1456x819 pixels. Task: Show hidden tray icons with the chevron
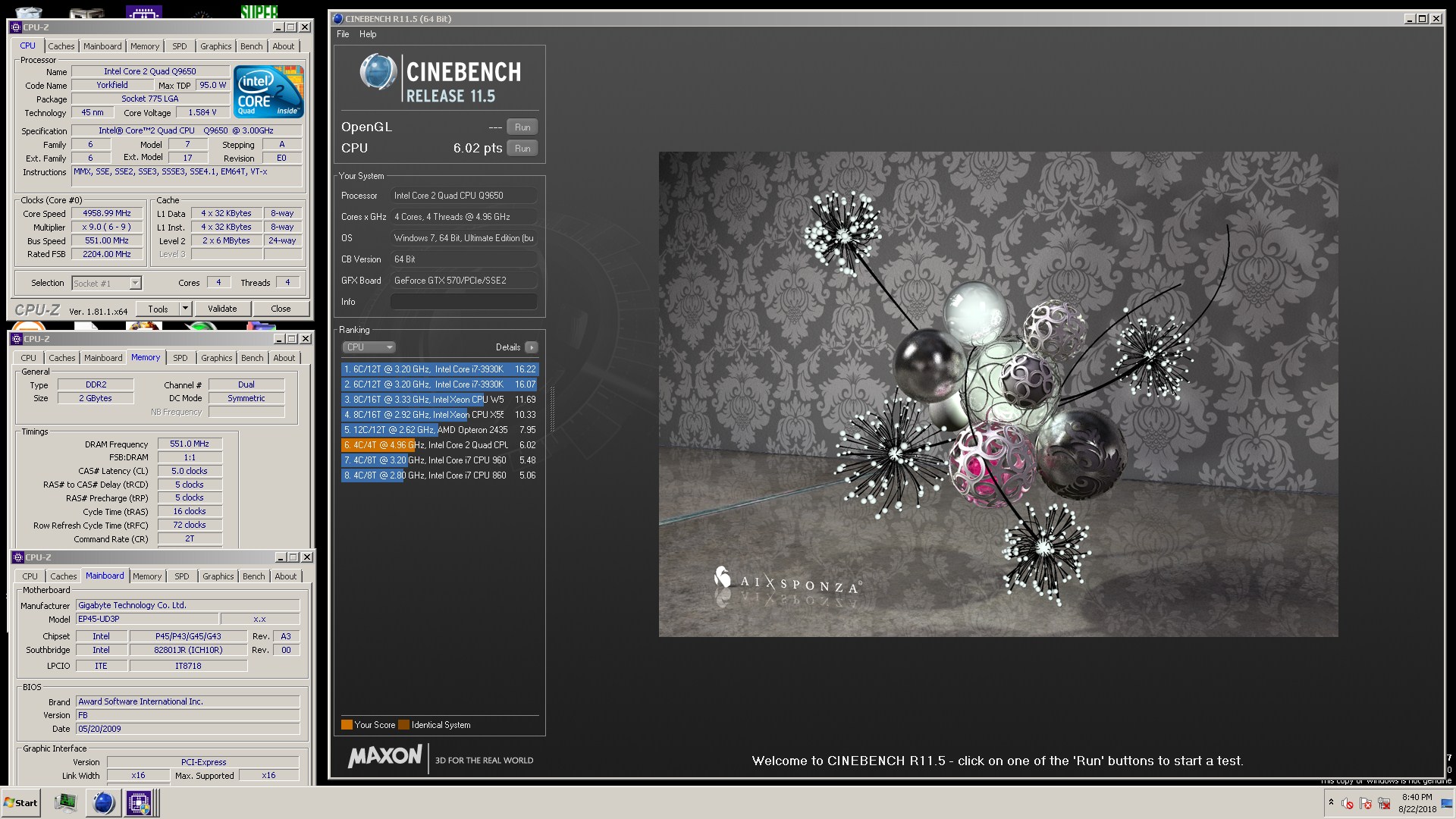click(x=1331, y=802)
